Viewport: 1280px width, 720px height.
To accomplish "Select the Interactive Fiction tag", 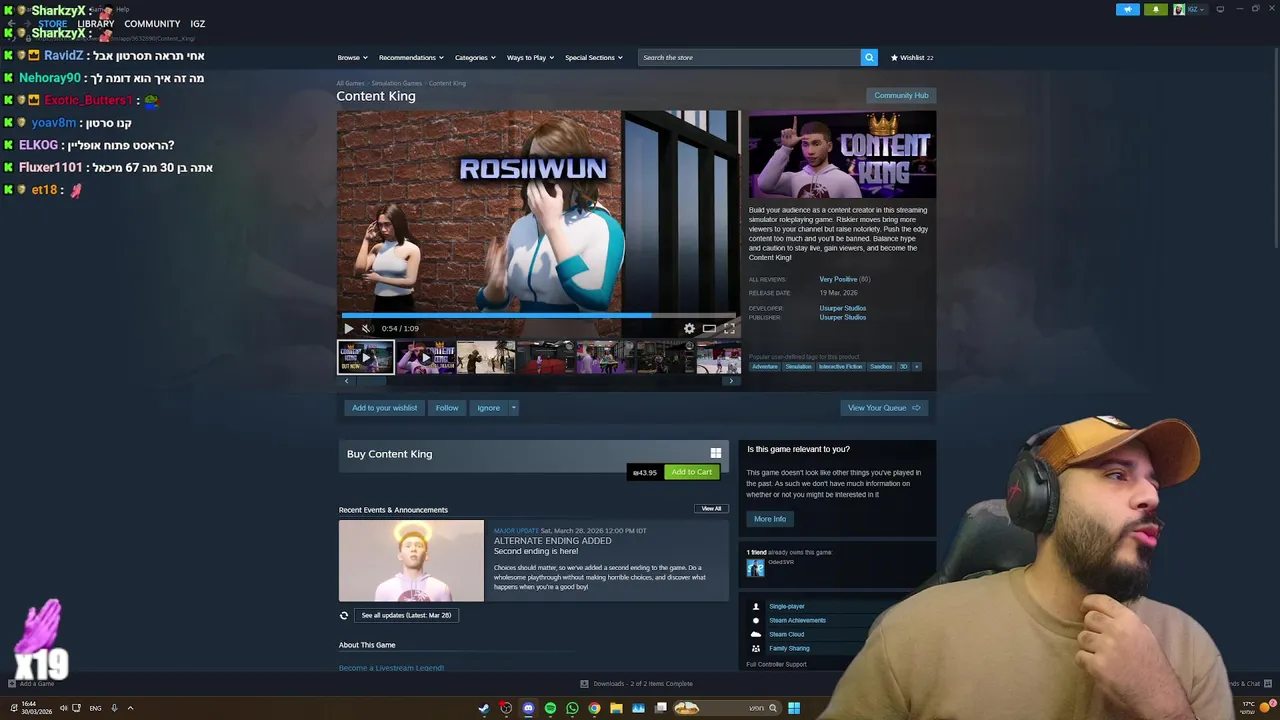I will [x=840, y=367].
